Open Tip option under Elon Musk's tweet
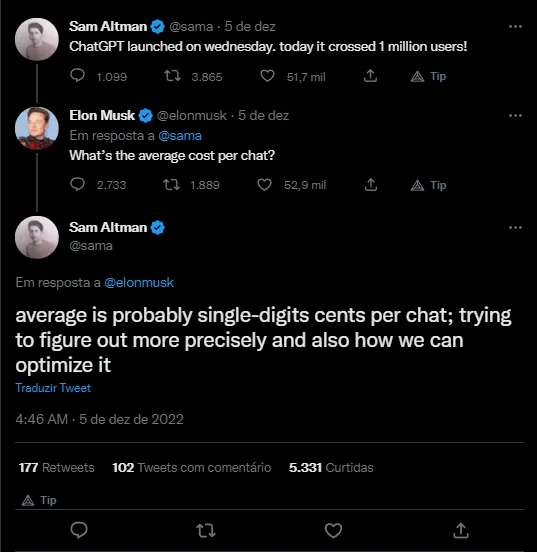 (428, 185)
